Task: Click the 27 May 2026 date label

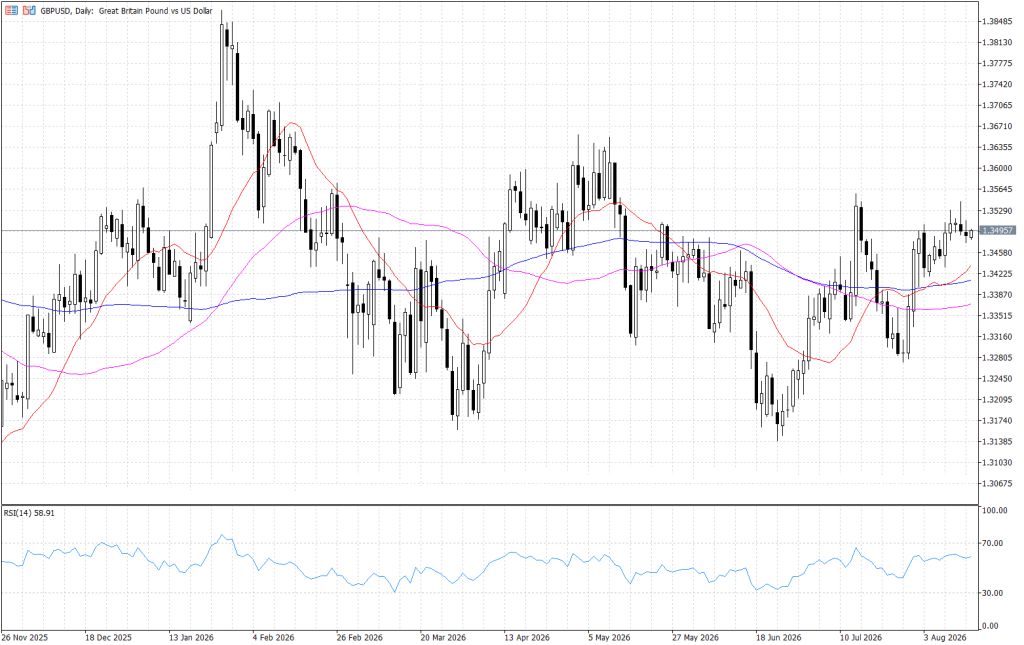Action: pyautogui.click(x=695, y=637)
